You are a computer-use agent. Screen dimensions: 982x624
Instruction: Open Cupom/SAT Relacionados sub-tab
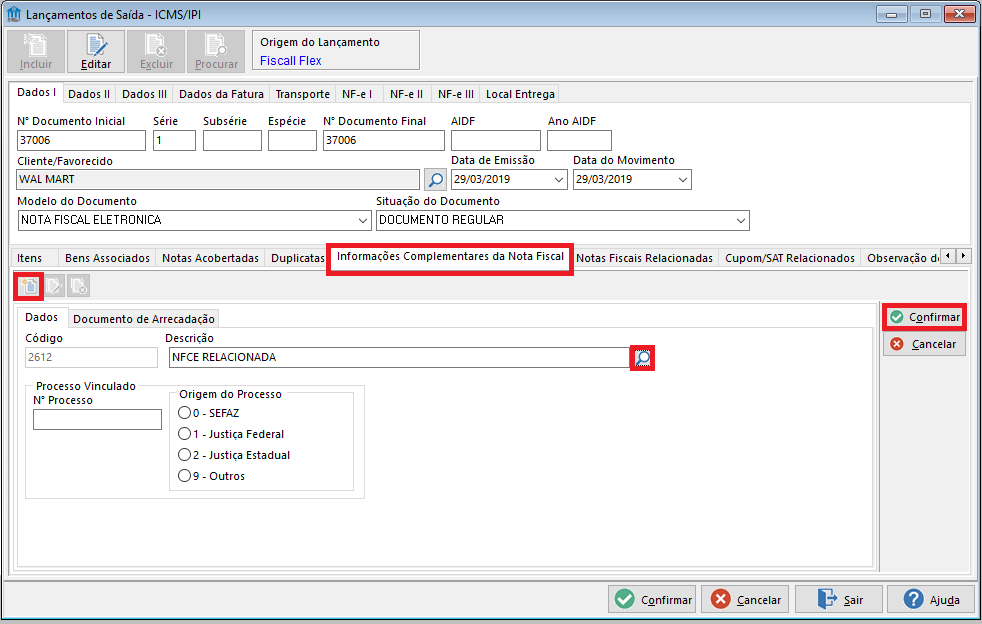pyautogui.click(x=790, y=258)
